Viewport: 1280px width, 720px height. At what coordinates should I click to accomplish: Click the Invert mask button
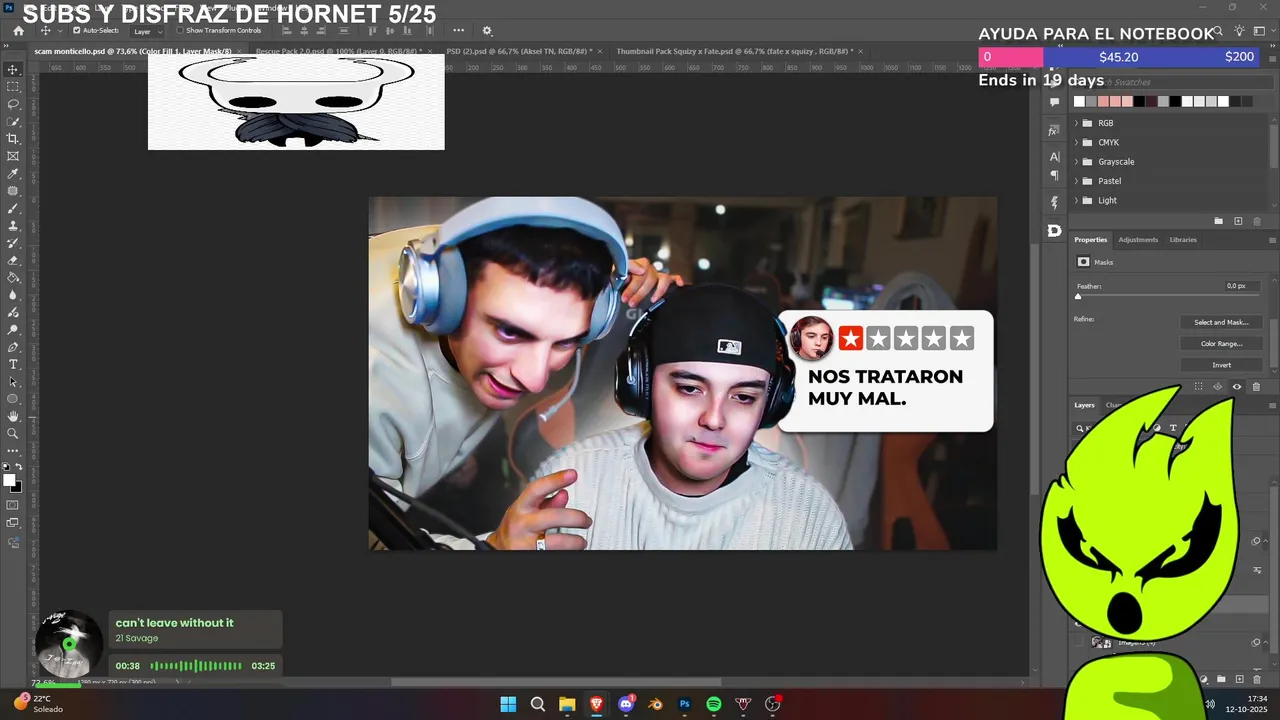point(1221,365)
